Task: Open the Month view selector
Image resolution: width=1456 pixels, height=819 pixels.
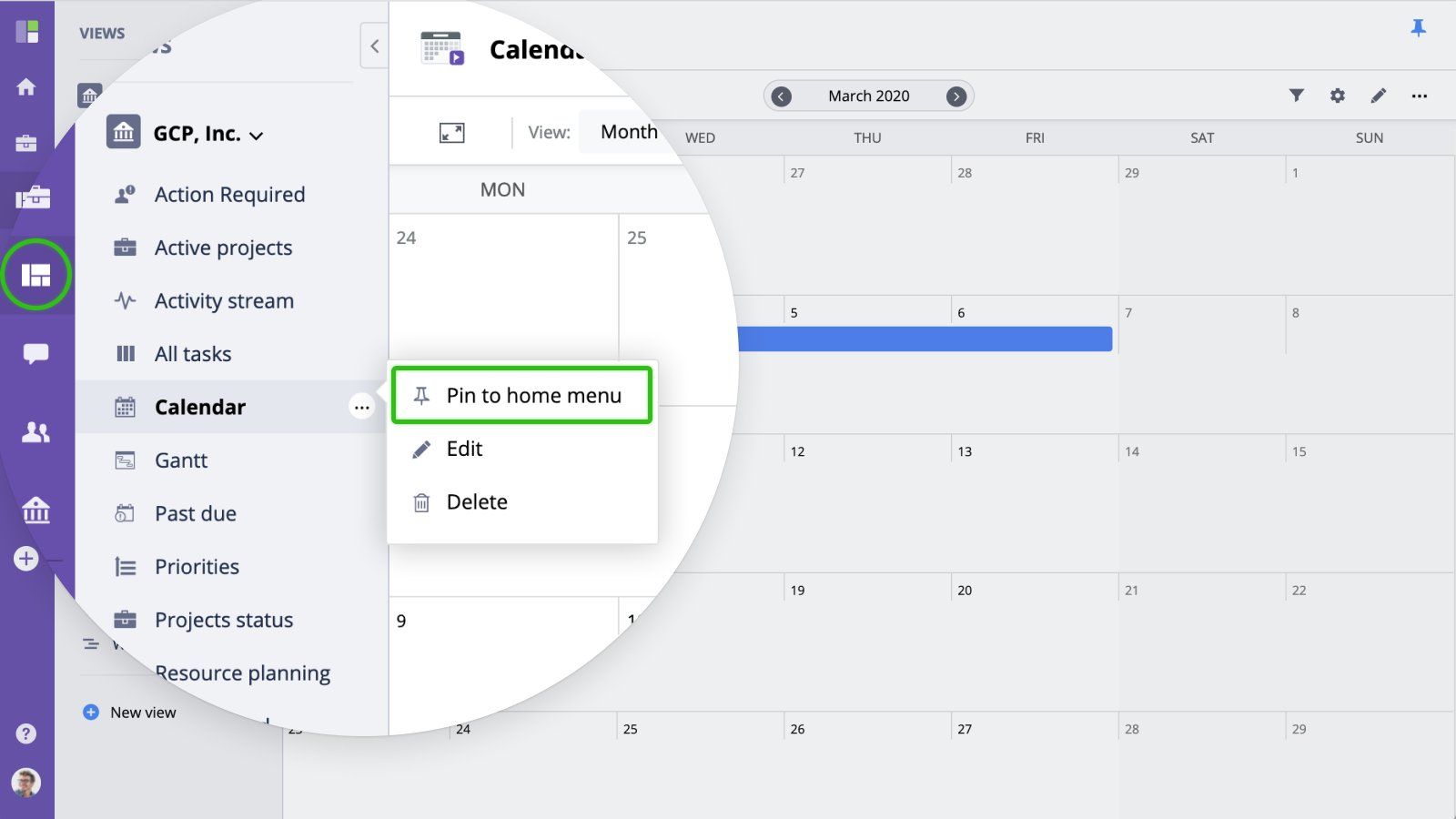Action: [629, 132]
